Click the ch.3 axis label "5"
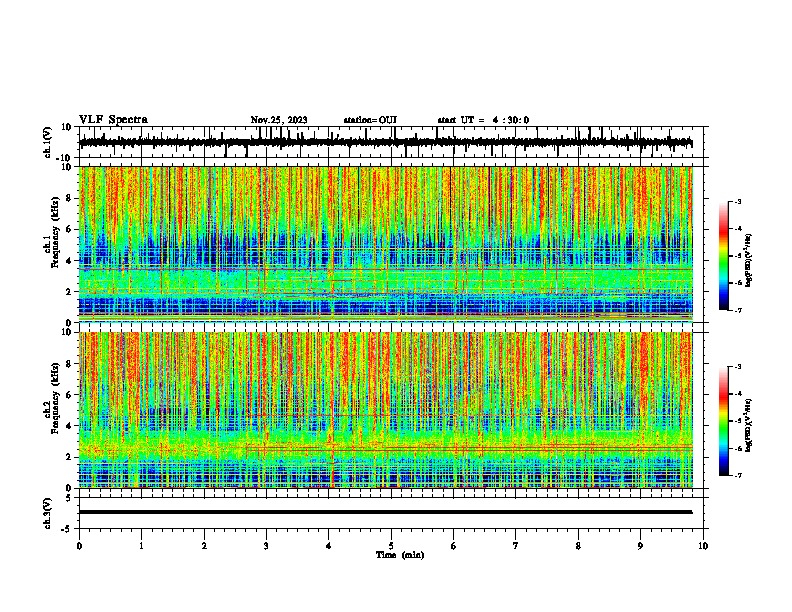The width and height of the screenshot is (792, 612). (x=69, y=498)
